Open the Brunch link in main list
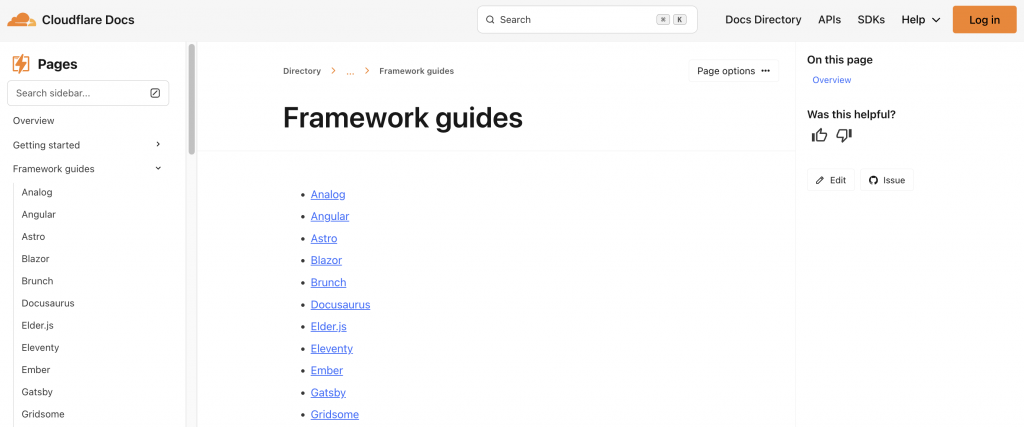 pyautogui.click(x=328, y=282)
